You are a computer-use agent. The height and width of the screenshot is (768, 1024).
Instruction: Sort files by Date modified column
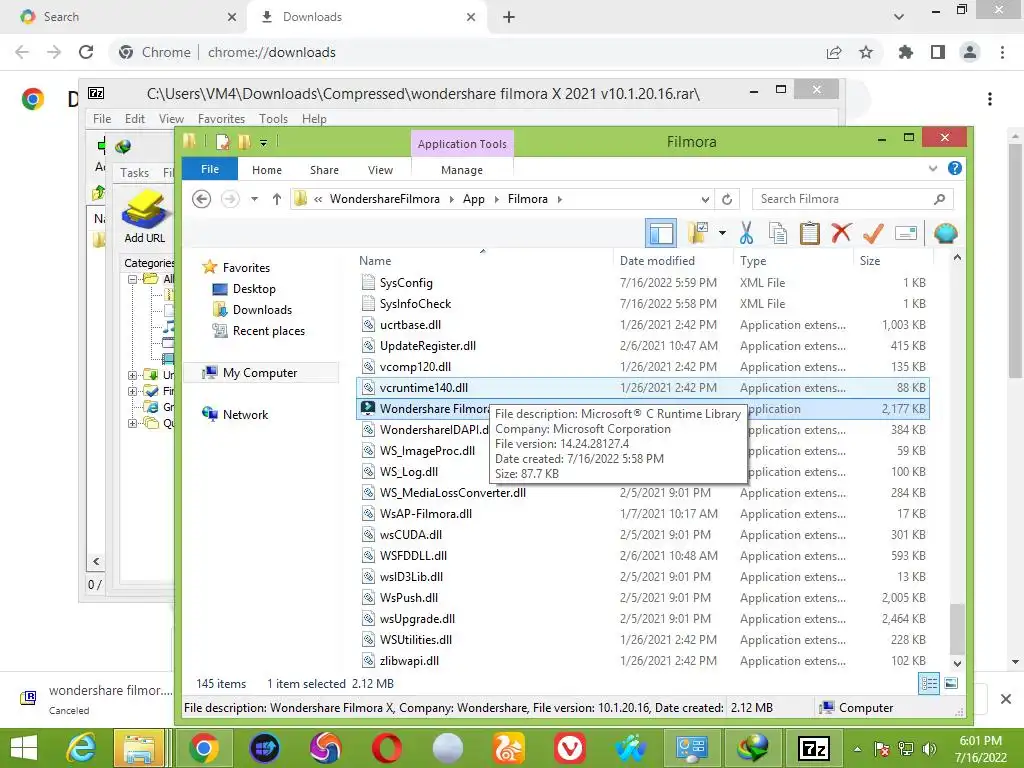click(x=657, y=261)
